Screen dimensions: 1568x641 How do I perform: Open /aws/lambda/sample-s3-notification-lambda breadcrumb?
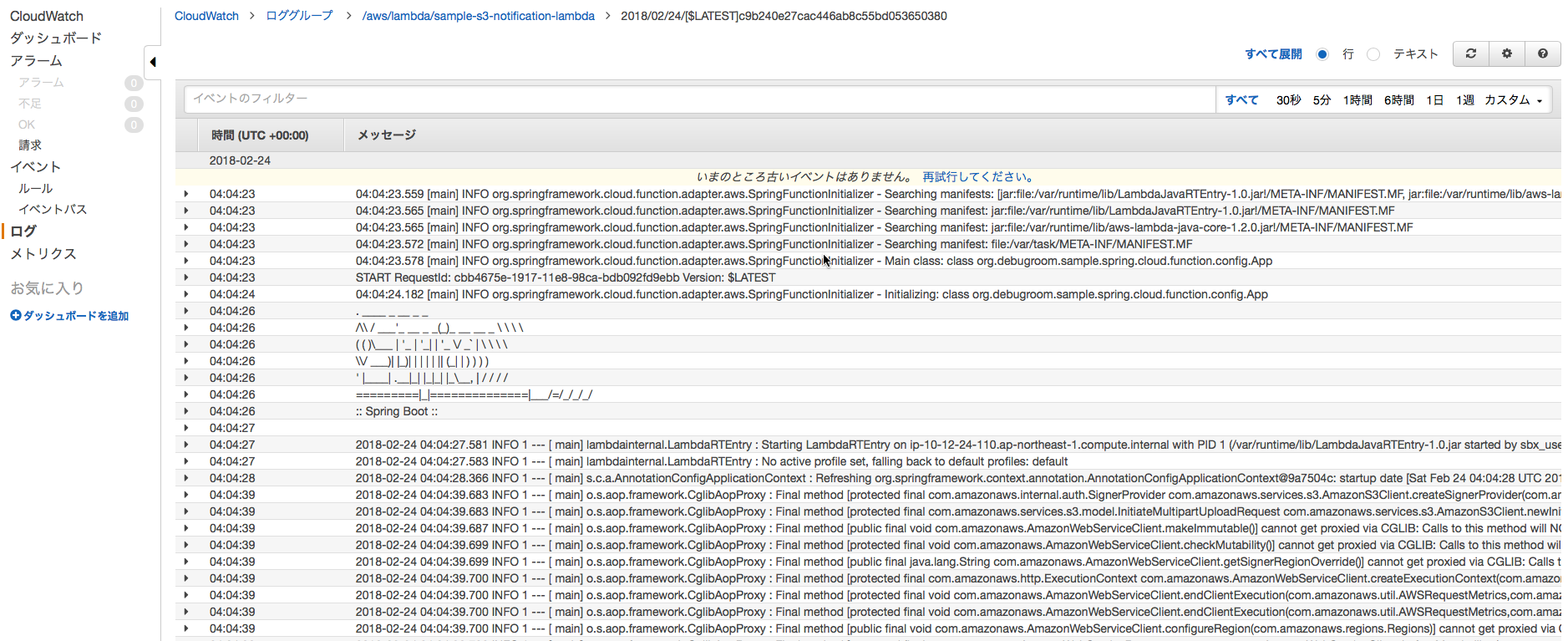click(x=479, y=16)
